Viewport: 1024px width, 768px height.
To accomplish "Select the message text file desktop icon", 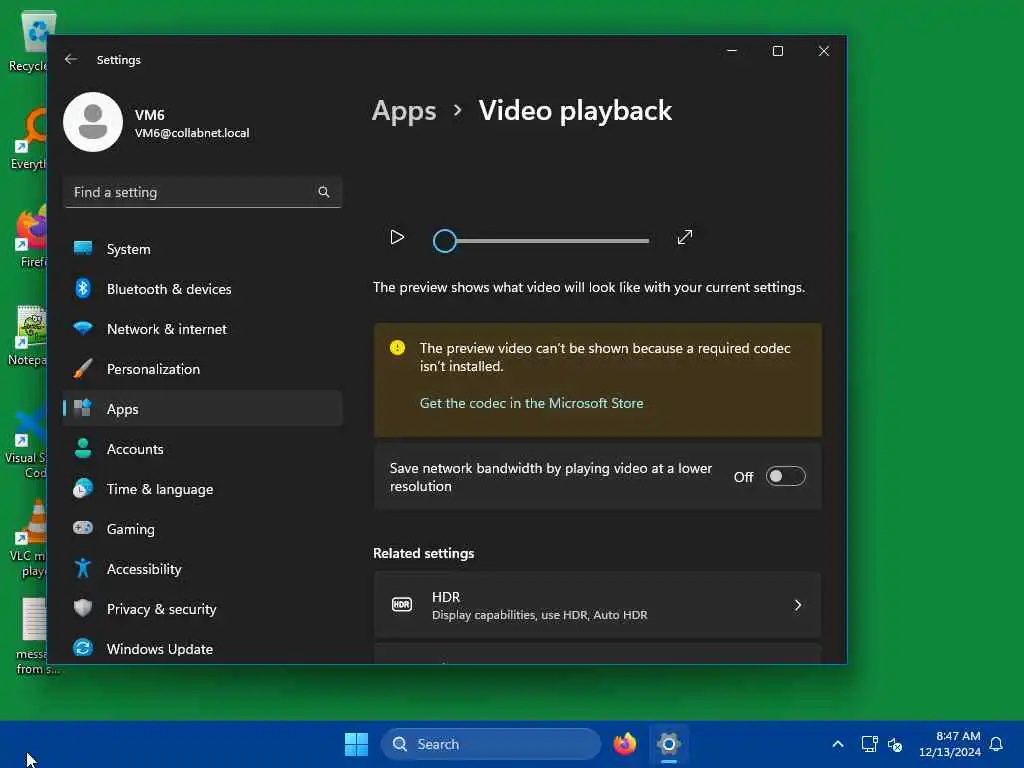I will 34,636.
